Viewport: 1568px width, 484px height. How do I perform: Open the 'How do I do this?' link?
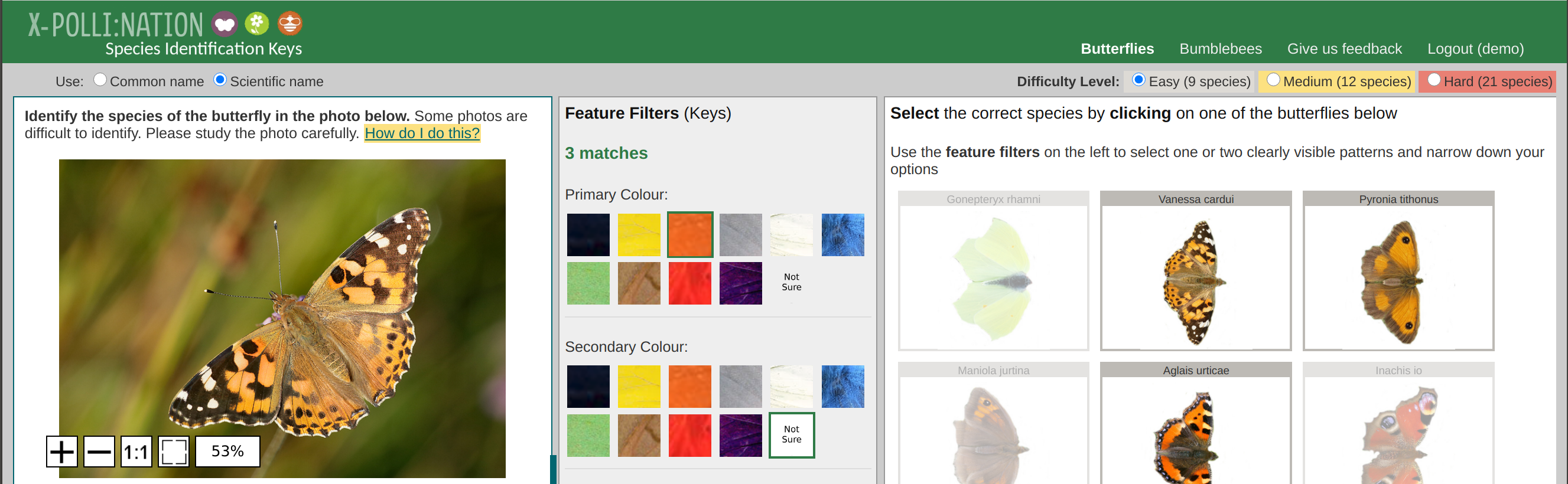[422, 133]
